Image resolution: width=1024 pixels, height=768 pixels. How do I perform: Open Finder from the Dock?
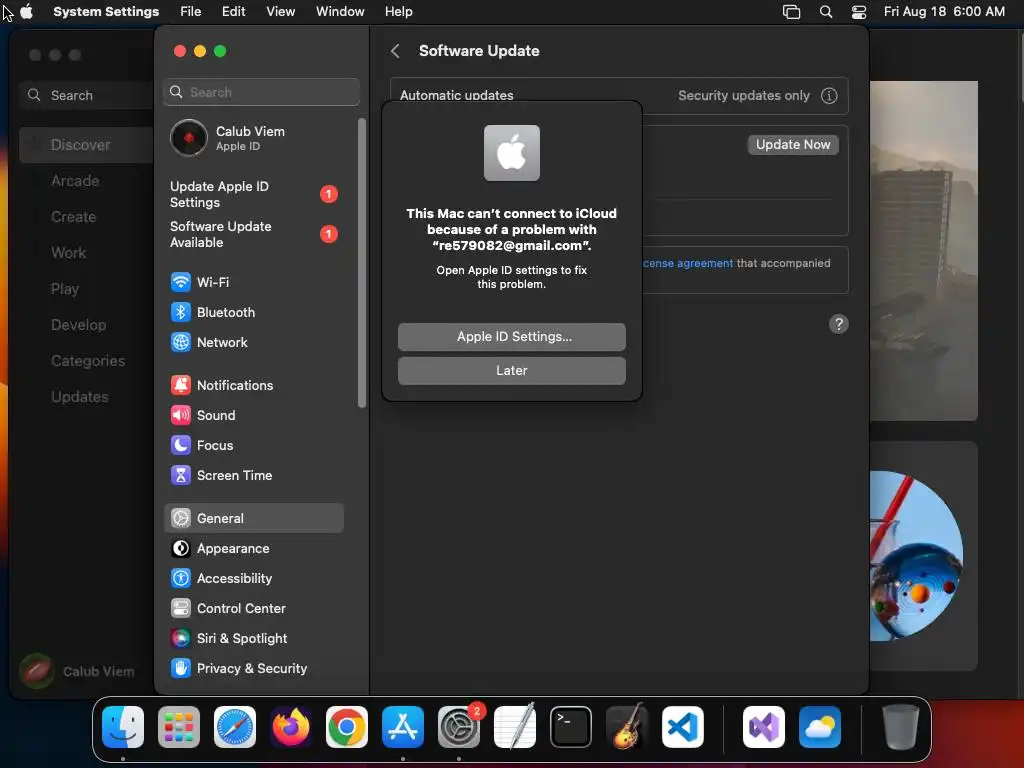[123, 727]
